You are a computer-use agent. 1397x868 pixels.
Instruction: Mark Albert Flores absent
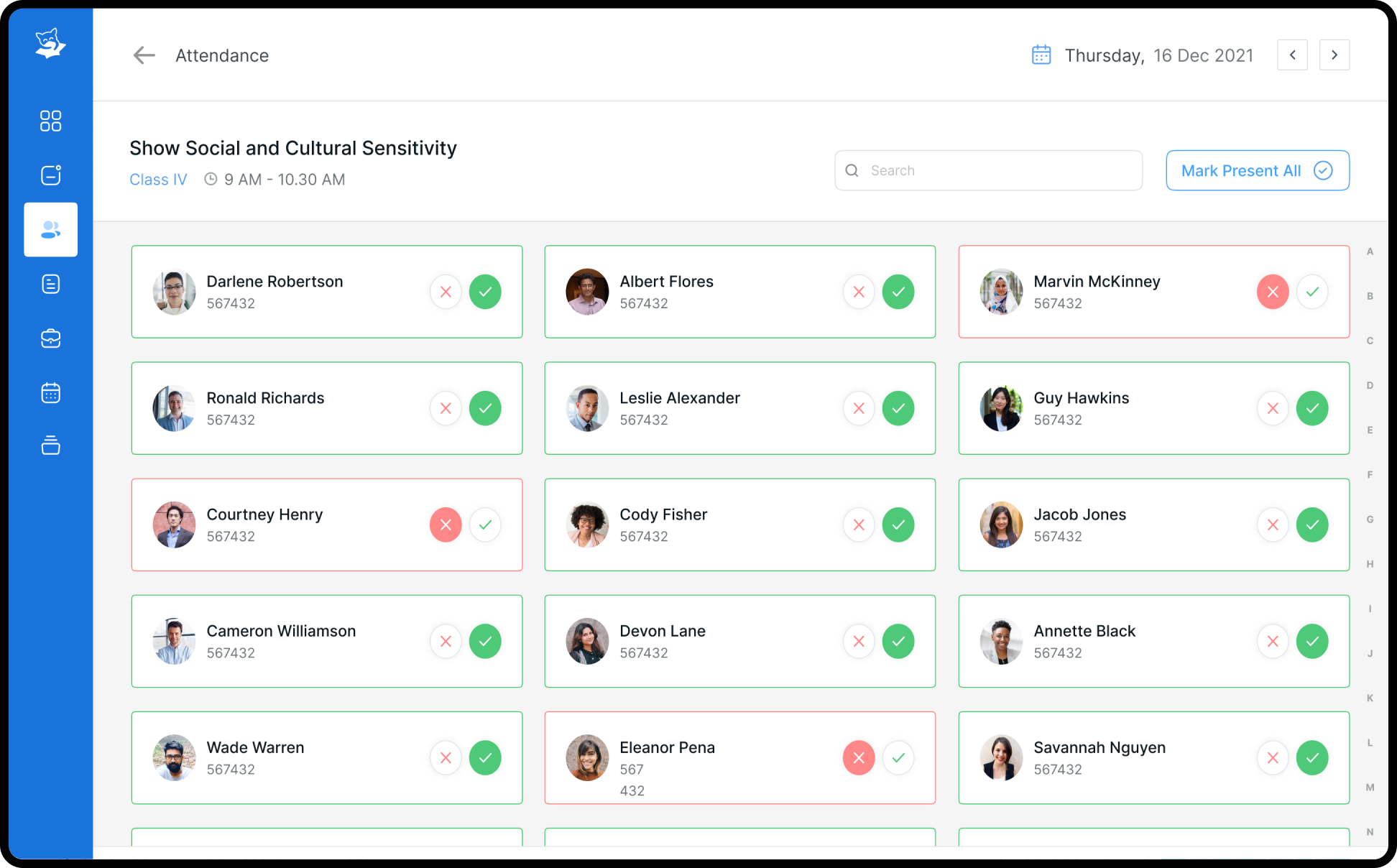point(859,292)
